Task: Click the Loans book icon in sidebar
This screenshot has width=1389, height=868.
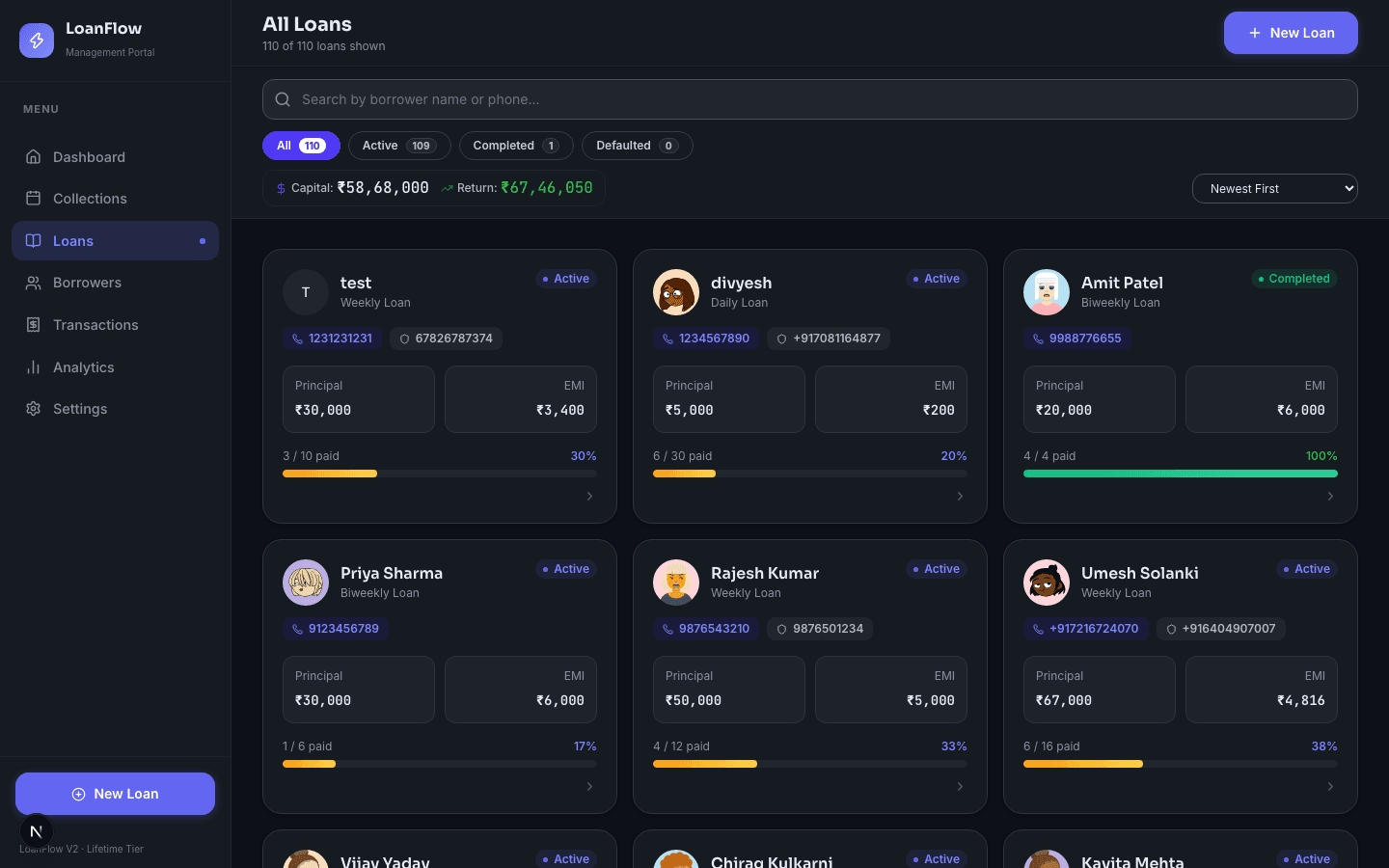Action: point(33,241)
